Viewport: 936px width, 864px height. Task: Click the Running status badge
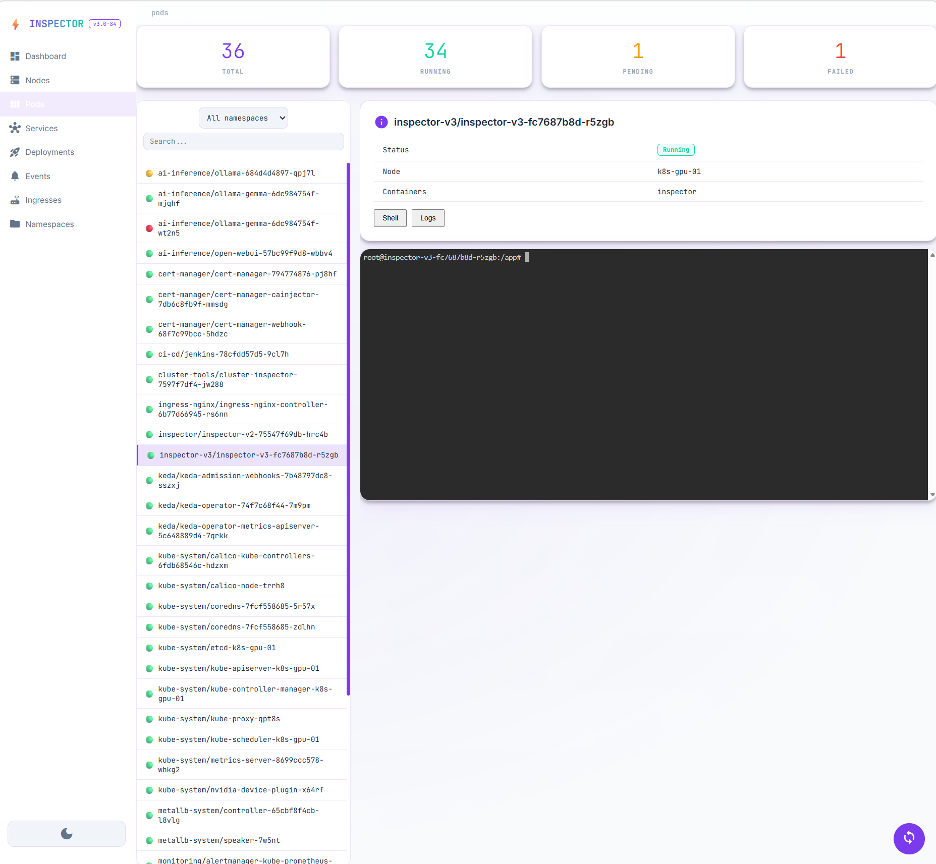point(676,150)
